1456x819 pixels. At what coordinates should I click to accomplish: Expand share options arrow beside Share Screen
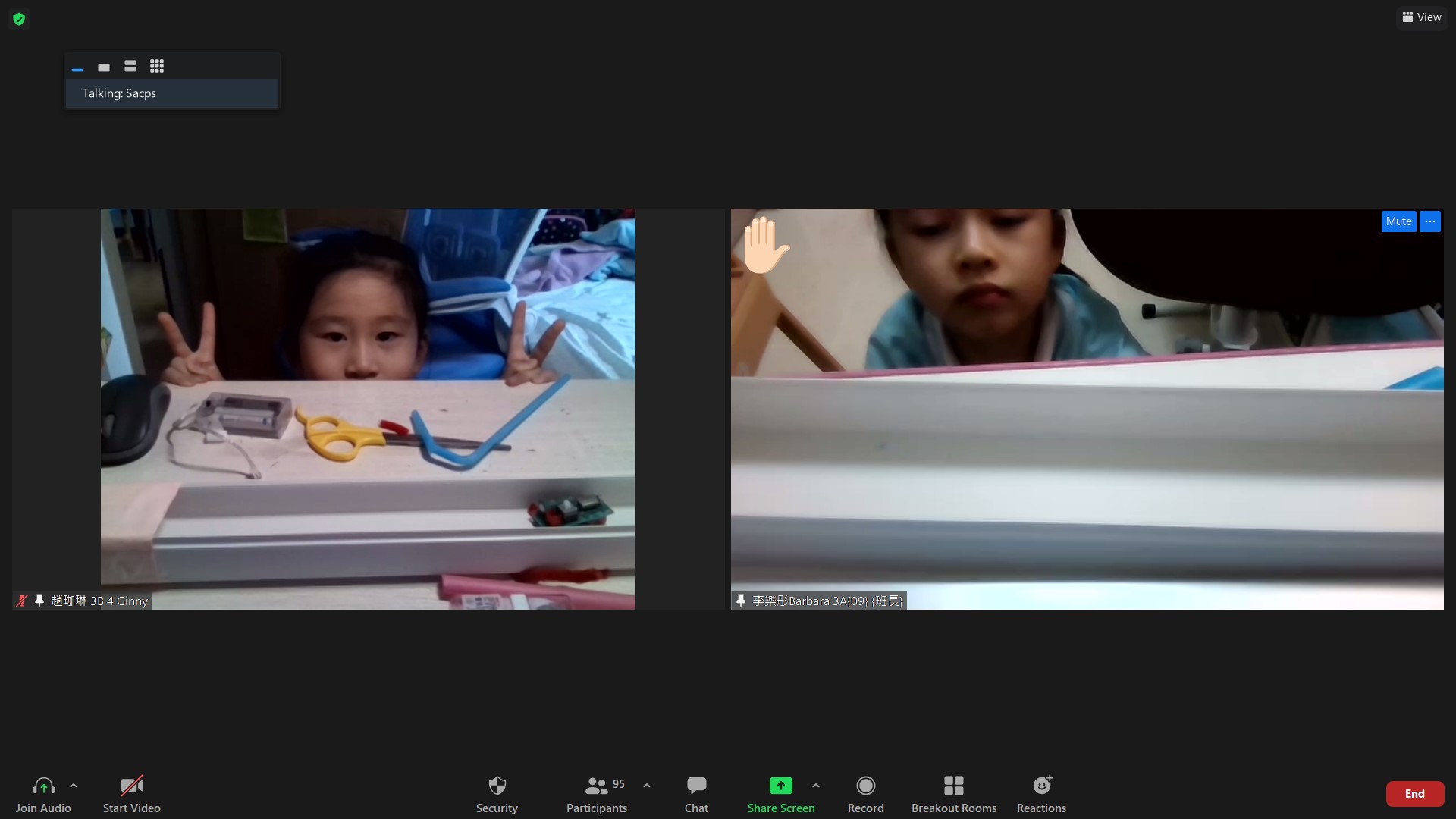tap(816, 786)
